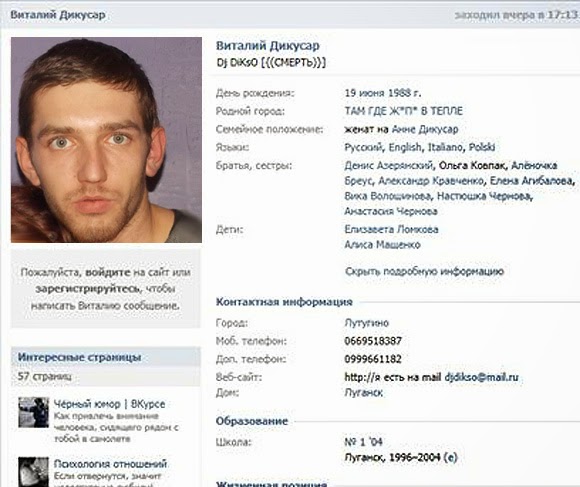Open the Чёрный юмор page thumbnail

34,412
